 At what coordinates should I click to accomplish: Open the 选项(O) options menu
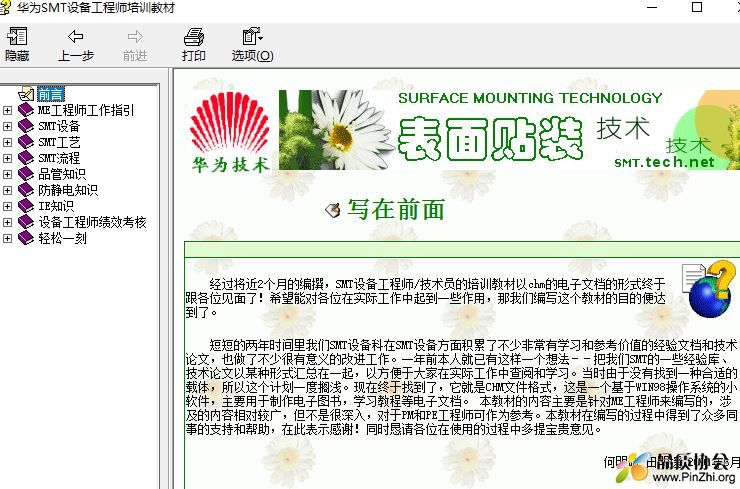(x=252, y=44)
